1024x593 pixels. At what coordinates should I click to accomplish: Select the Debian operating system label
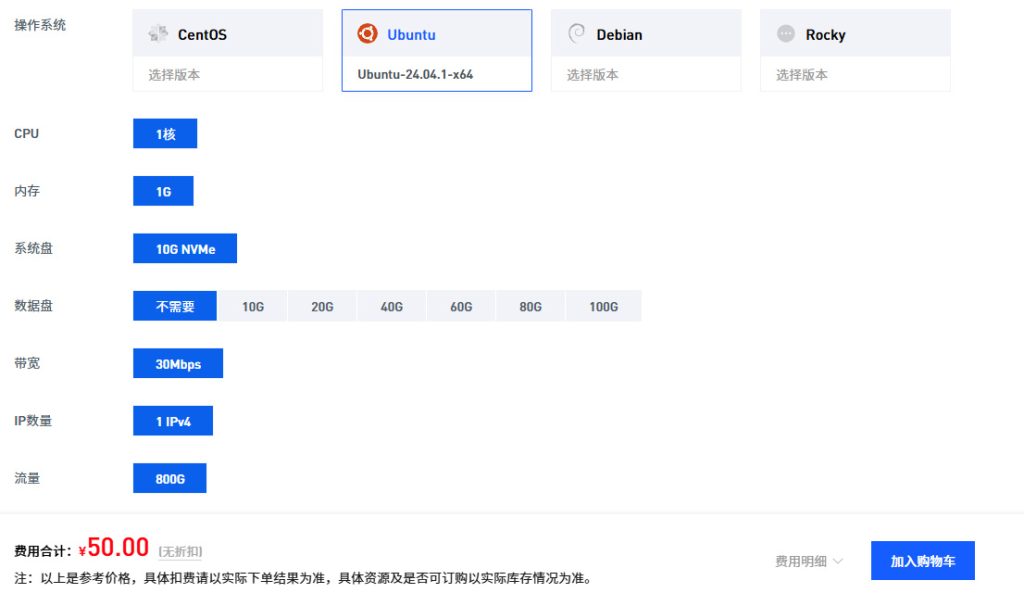pyautogui.click(x=619, y=35)
